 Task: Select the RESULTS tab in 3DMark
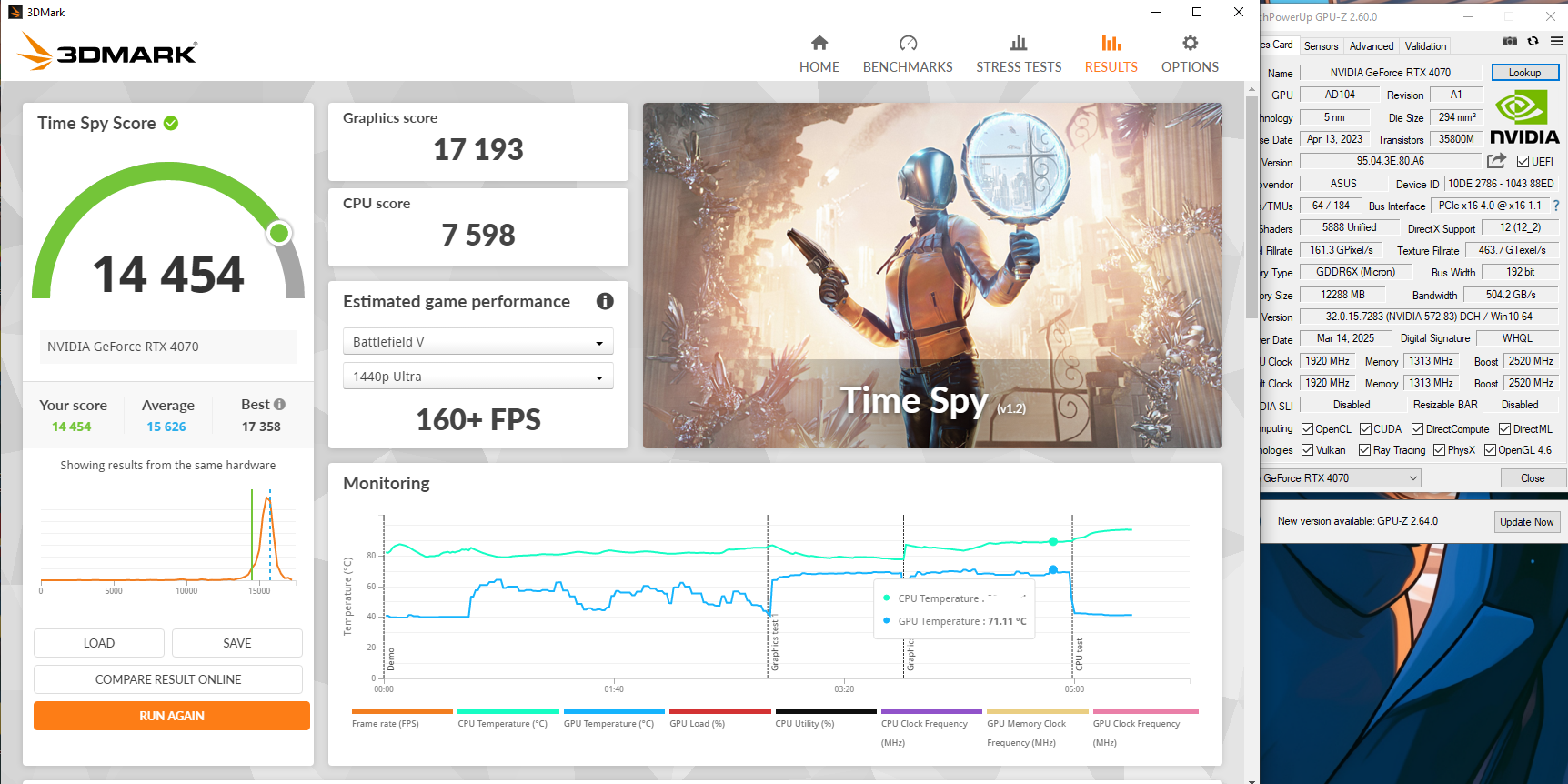click(x=1111, y=55)
